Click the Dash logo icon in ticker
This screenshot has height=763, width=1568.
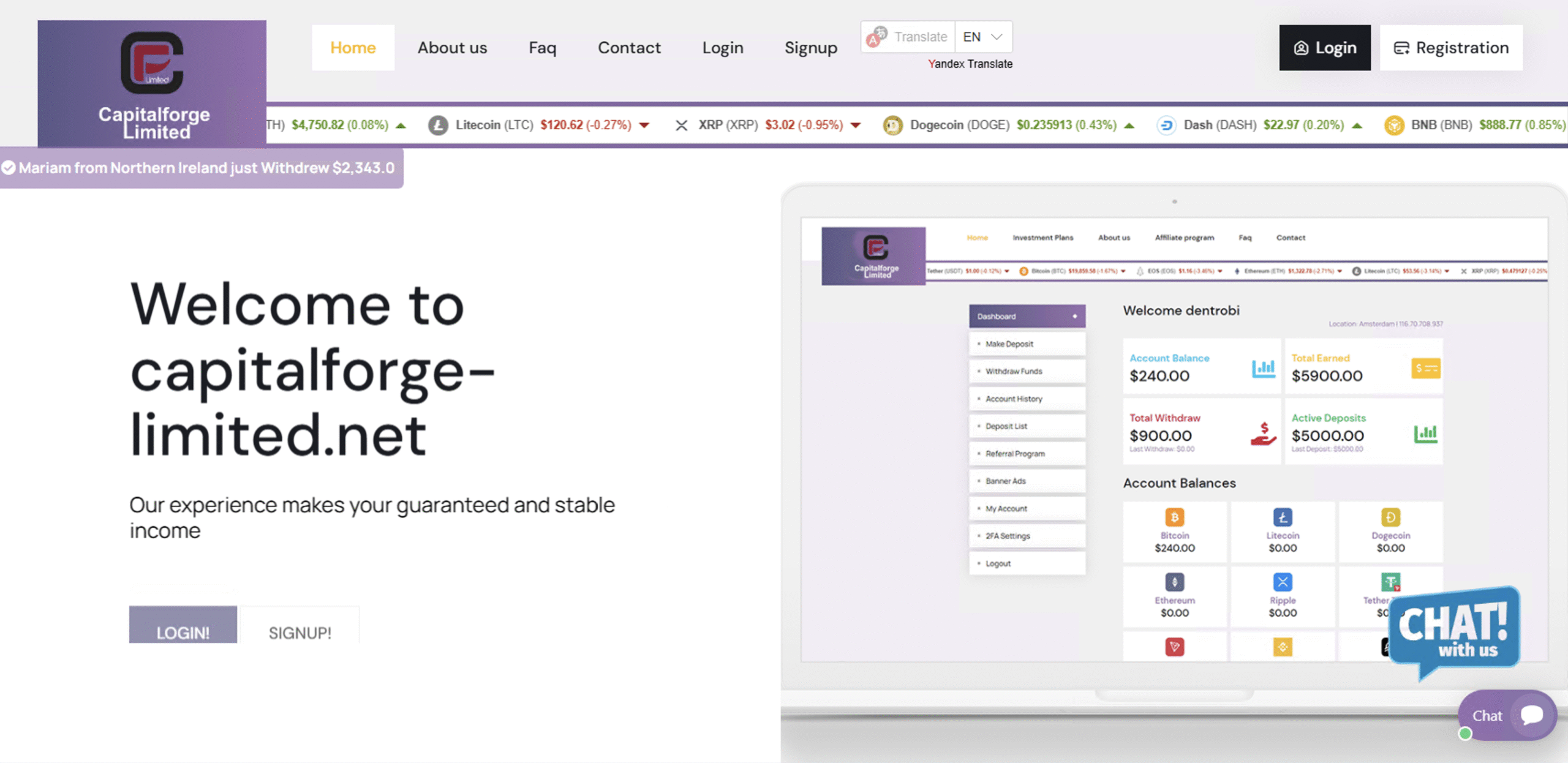(x=1166, y=126)
